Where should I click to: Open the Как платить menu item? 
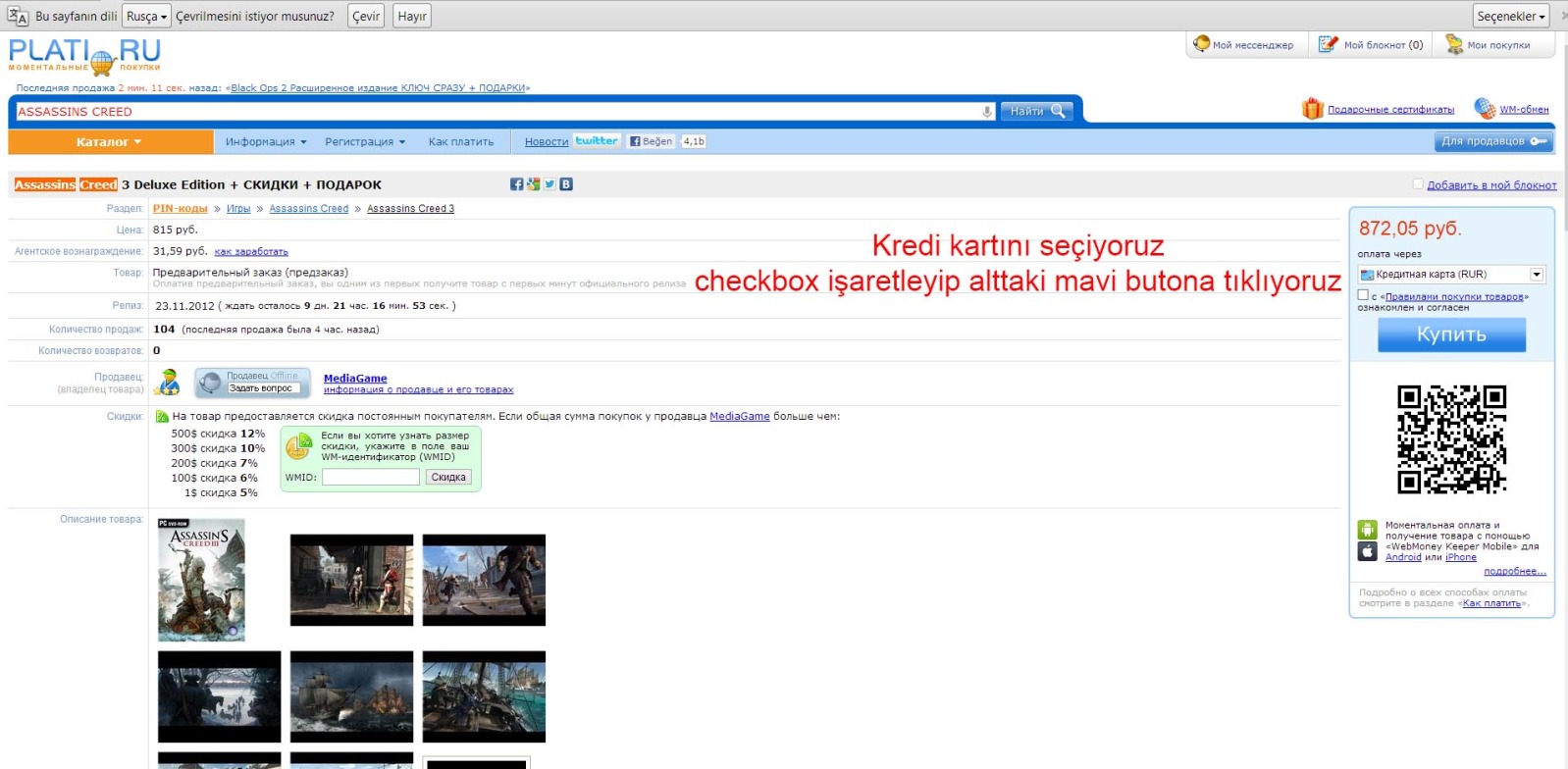click(461, 142)
